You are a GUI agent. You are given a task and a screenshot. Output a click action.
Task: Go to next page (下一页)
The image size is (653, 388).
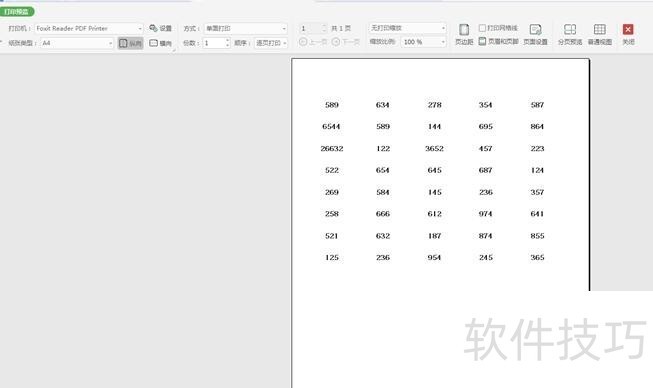point(346,42)
